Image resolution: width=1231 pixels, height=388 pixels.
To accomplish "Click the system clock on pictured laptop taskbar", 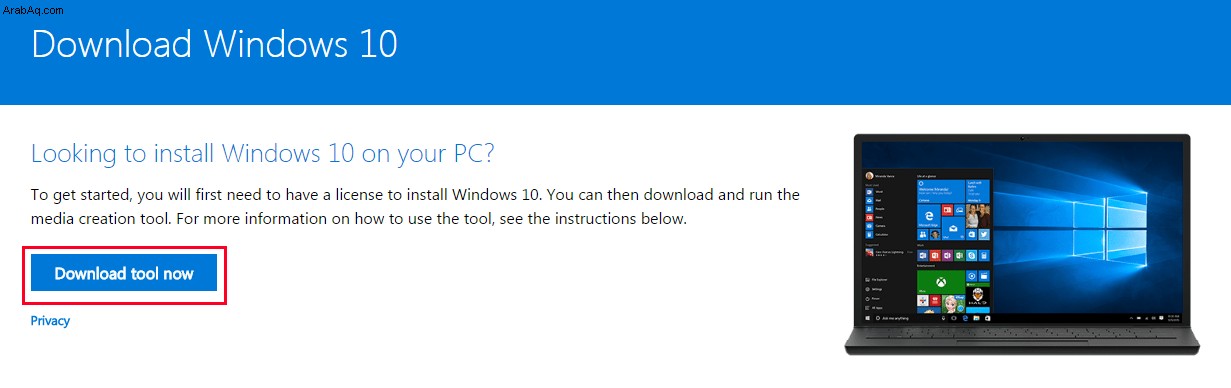I will click(x=1172, y=318).
